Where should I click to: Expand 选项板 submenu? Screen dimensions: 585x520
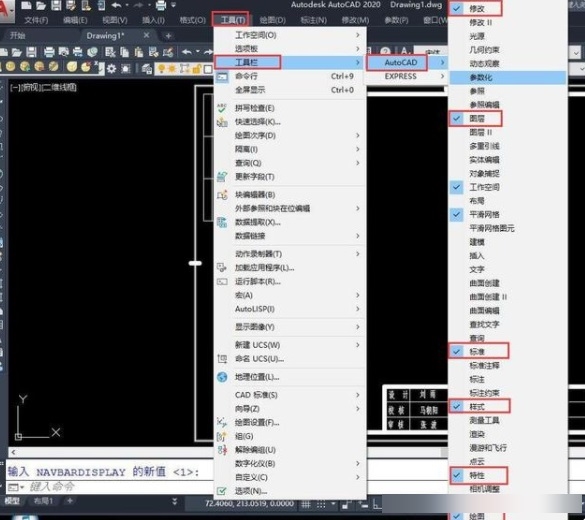[290, 48]
